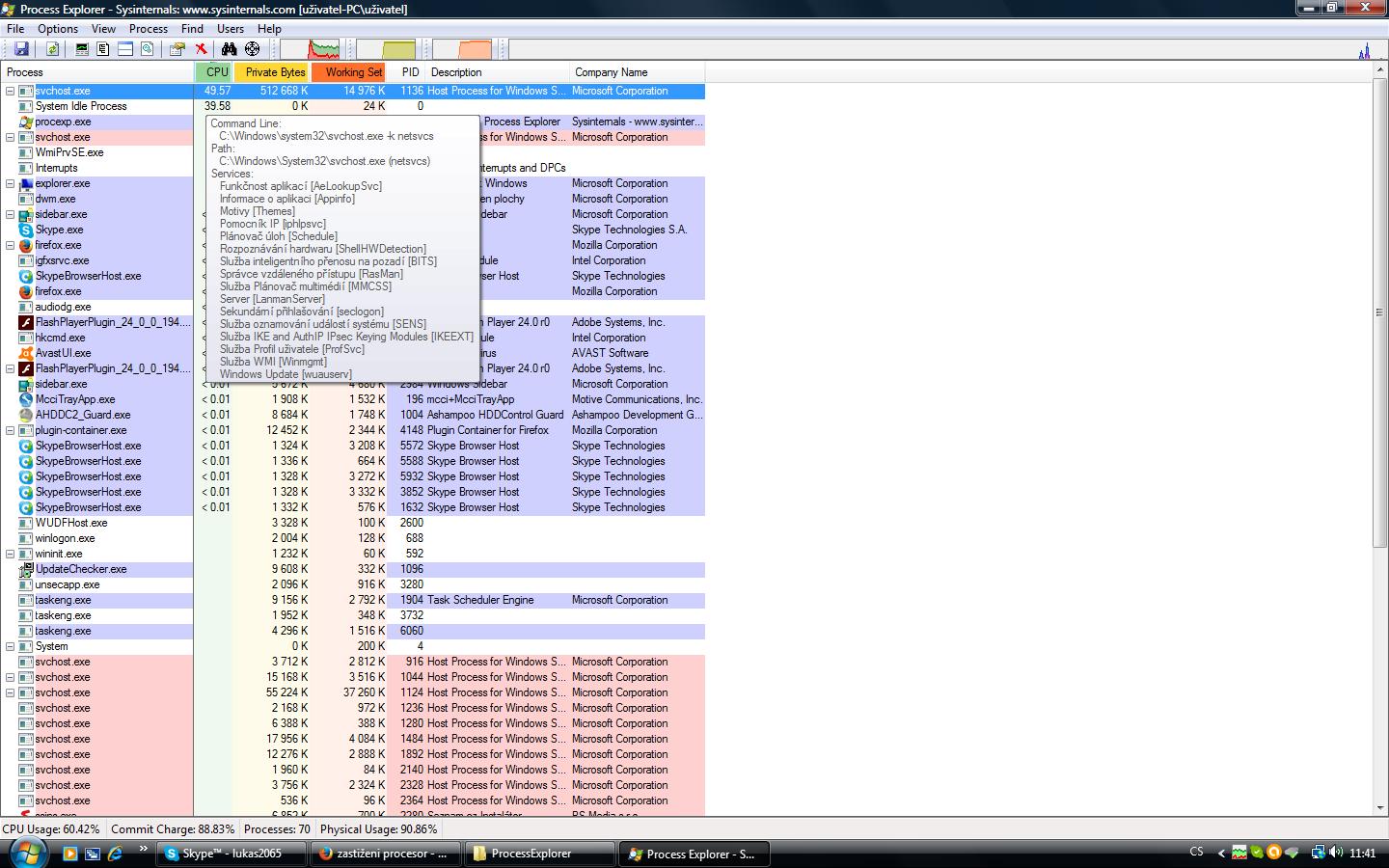Open the Help menu
The width and height of the screenshot is (1389, 868).
point(269,29)
